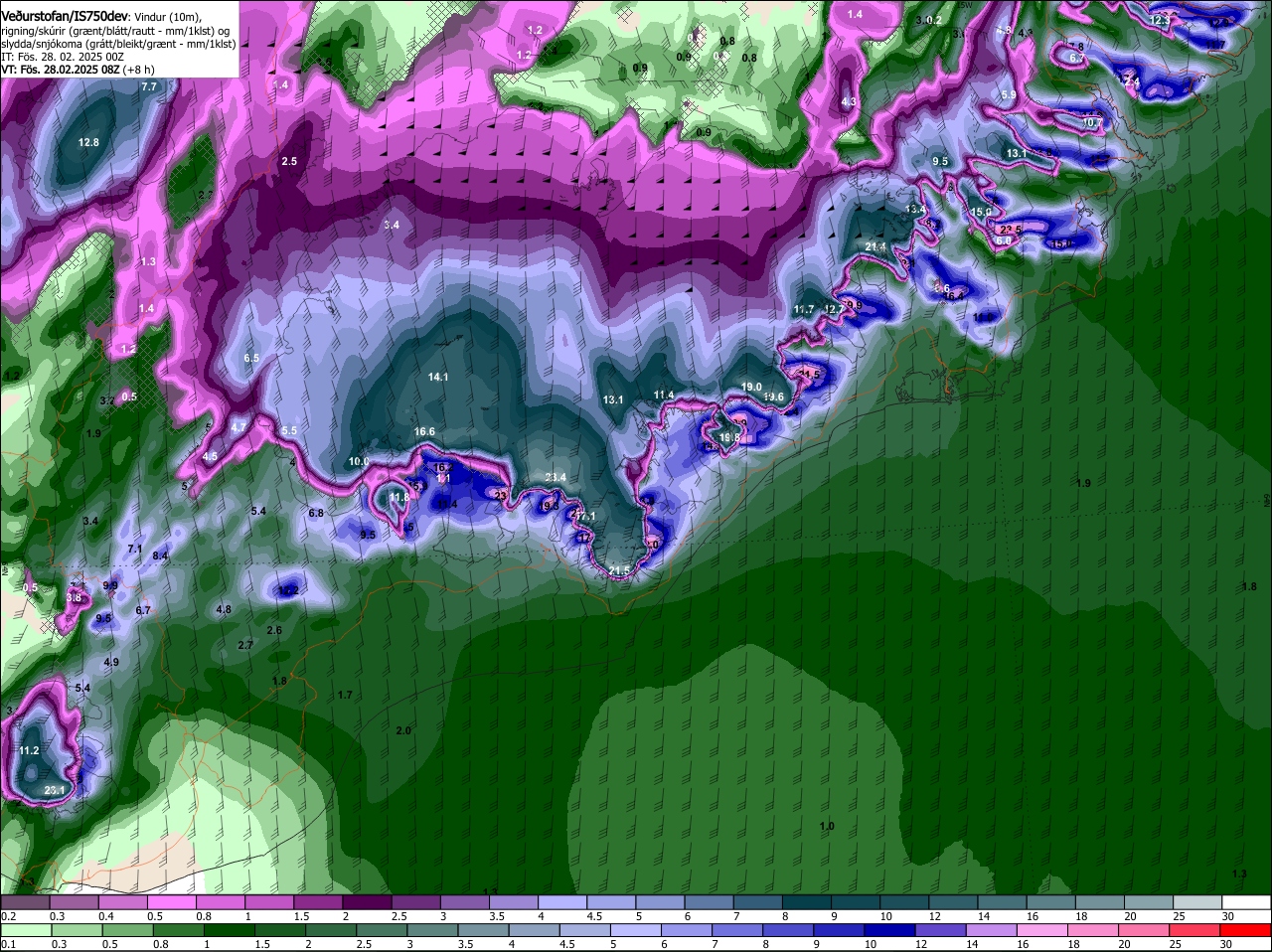Pick the upper legend swatch starting at 4
This screenshot has height=952, width=1272.
click(x=560, y=902)
